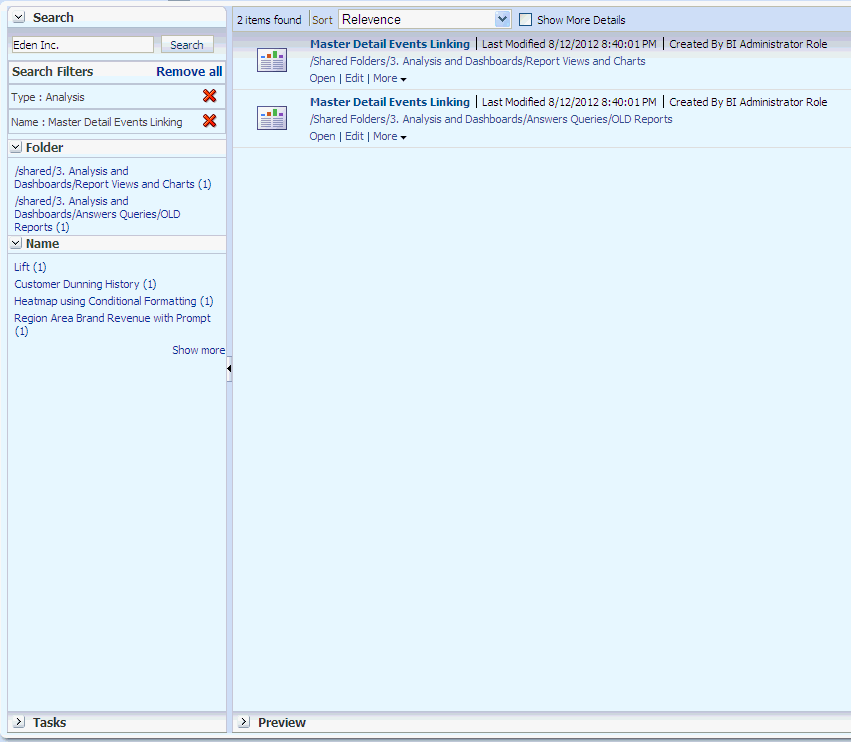The height and width of the screenshot is (742, 851).
Task: Click the search text field containing Eden Inc.
Action: click(82, 45)
